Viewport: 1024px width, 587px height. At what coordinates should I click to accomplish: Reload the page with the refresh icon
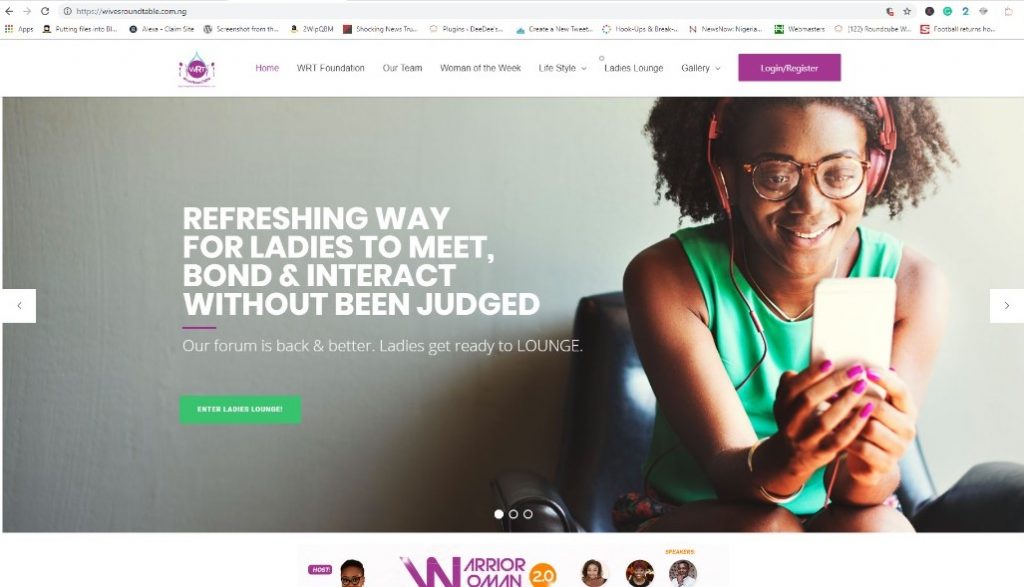(44, 11)
